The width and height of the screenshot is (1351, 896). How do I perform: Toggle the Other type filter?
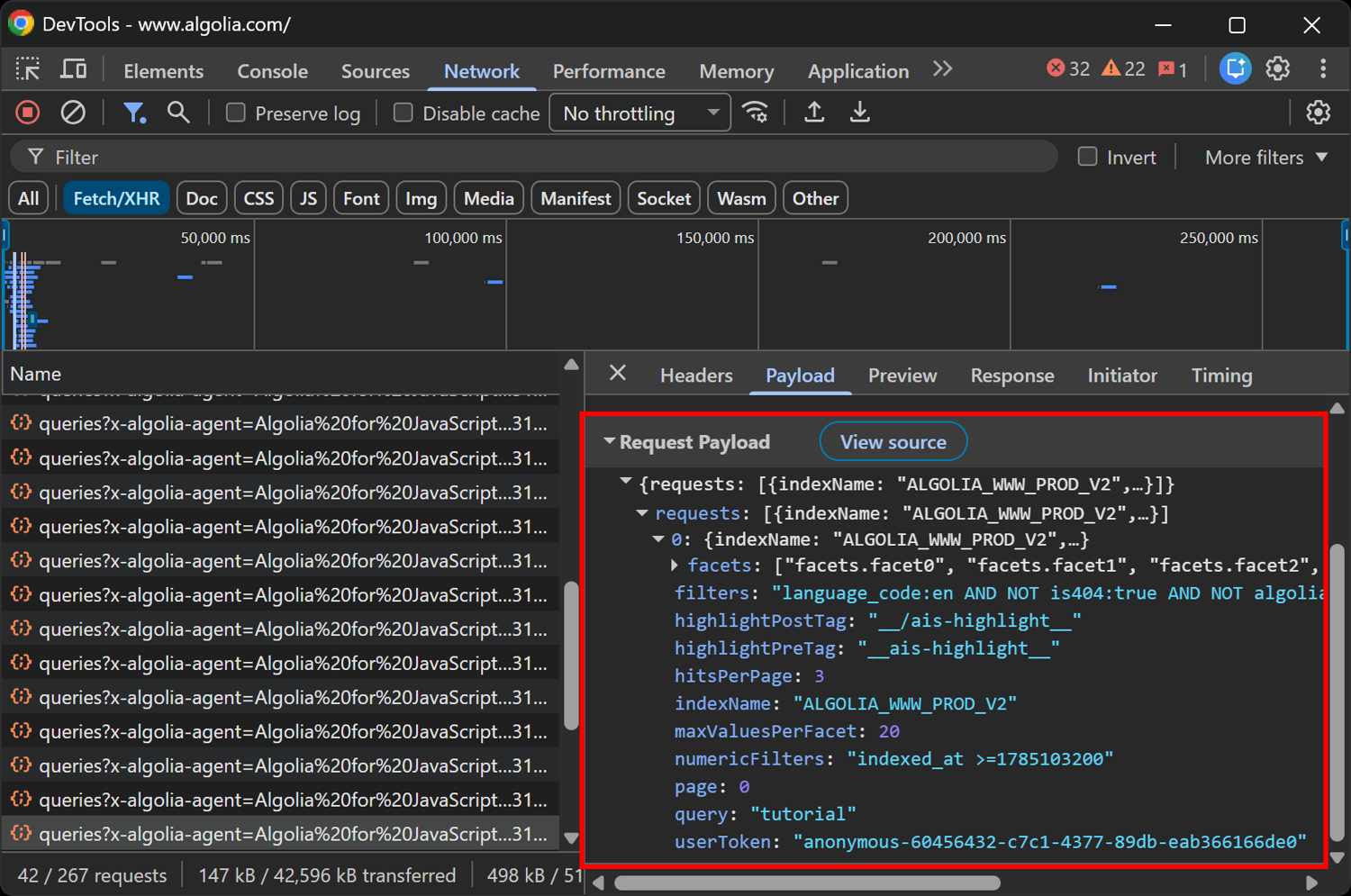click(816, 198)
